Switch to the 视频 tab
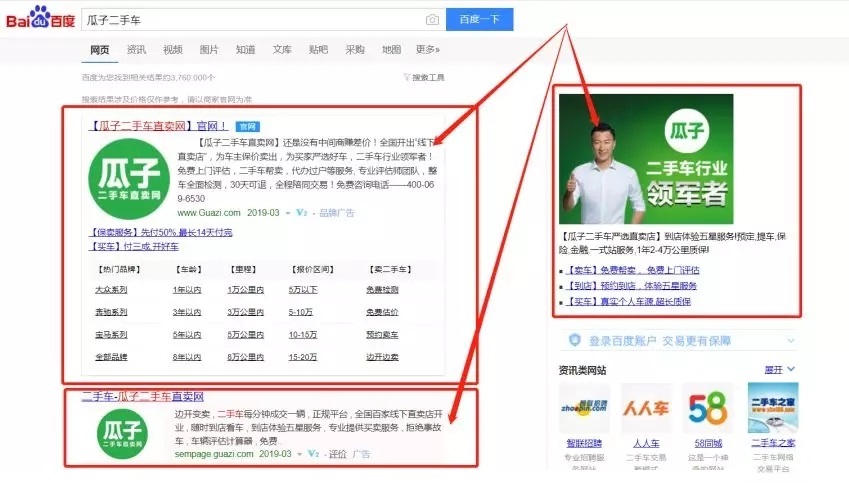849x487 pixels. 173,50
